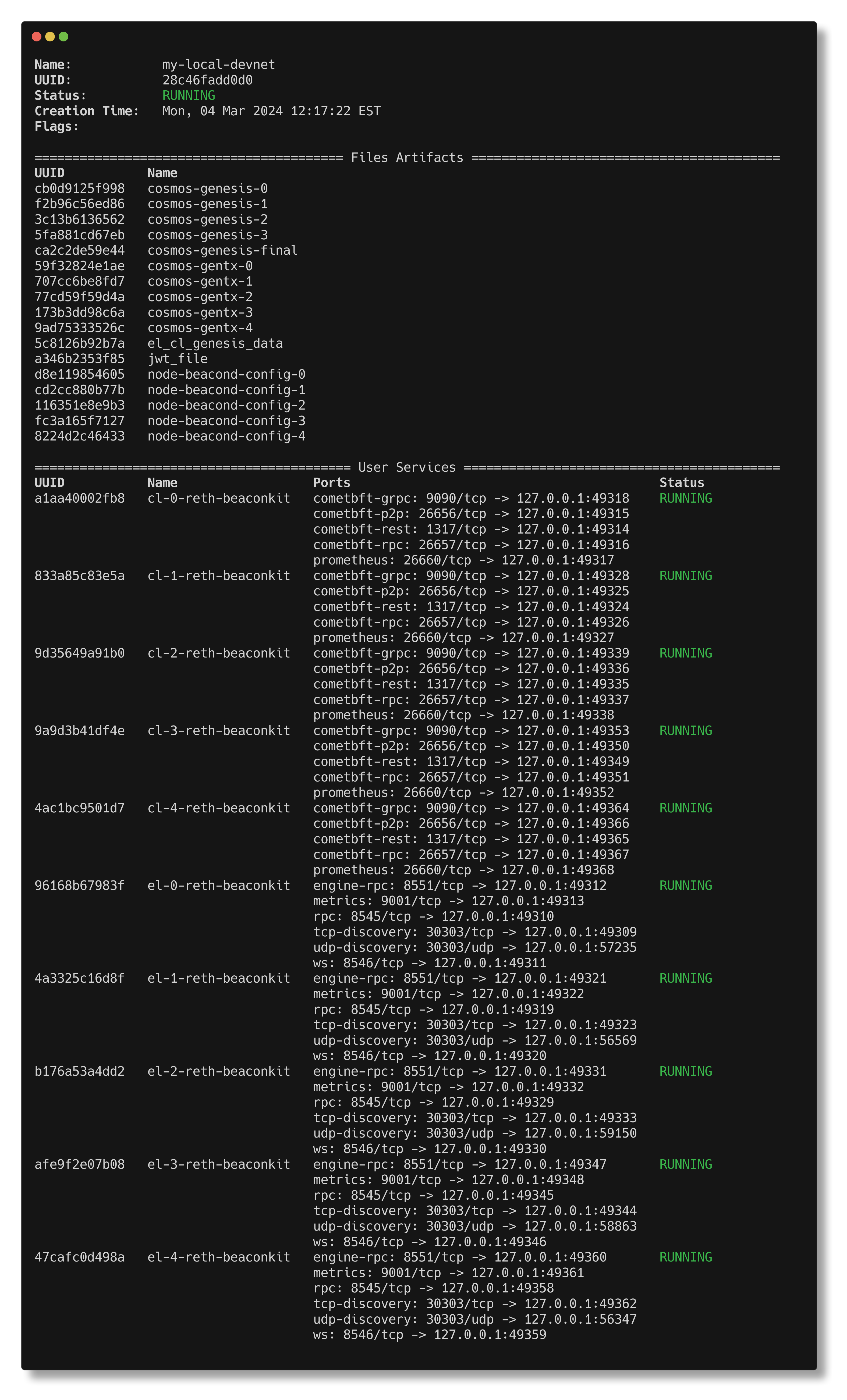
Task: Click cometbft-rest port line ending 49349
Action: (471, 761)
